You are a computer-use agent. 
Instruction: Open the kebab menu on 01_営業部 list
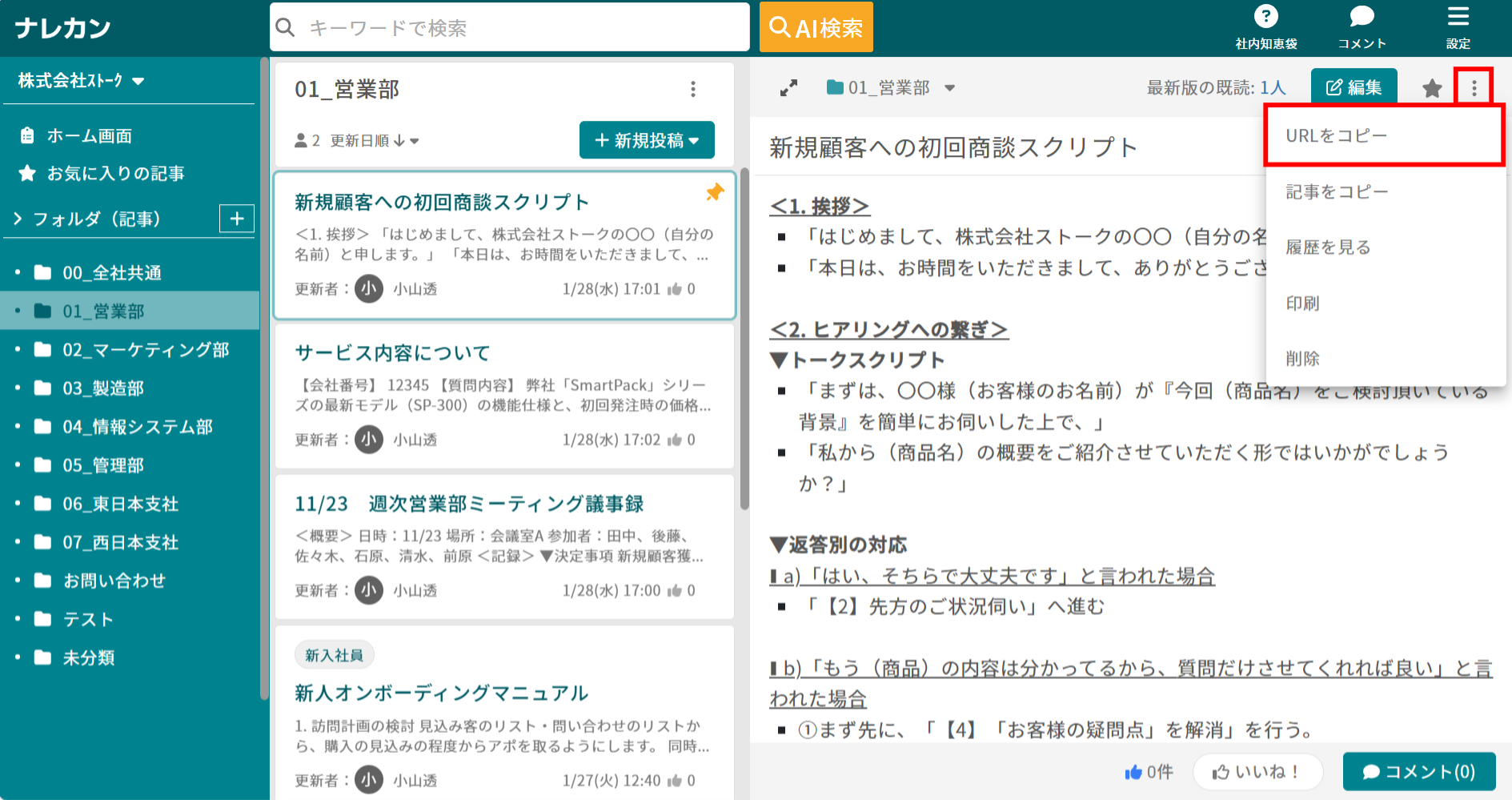tap(692, 89)
